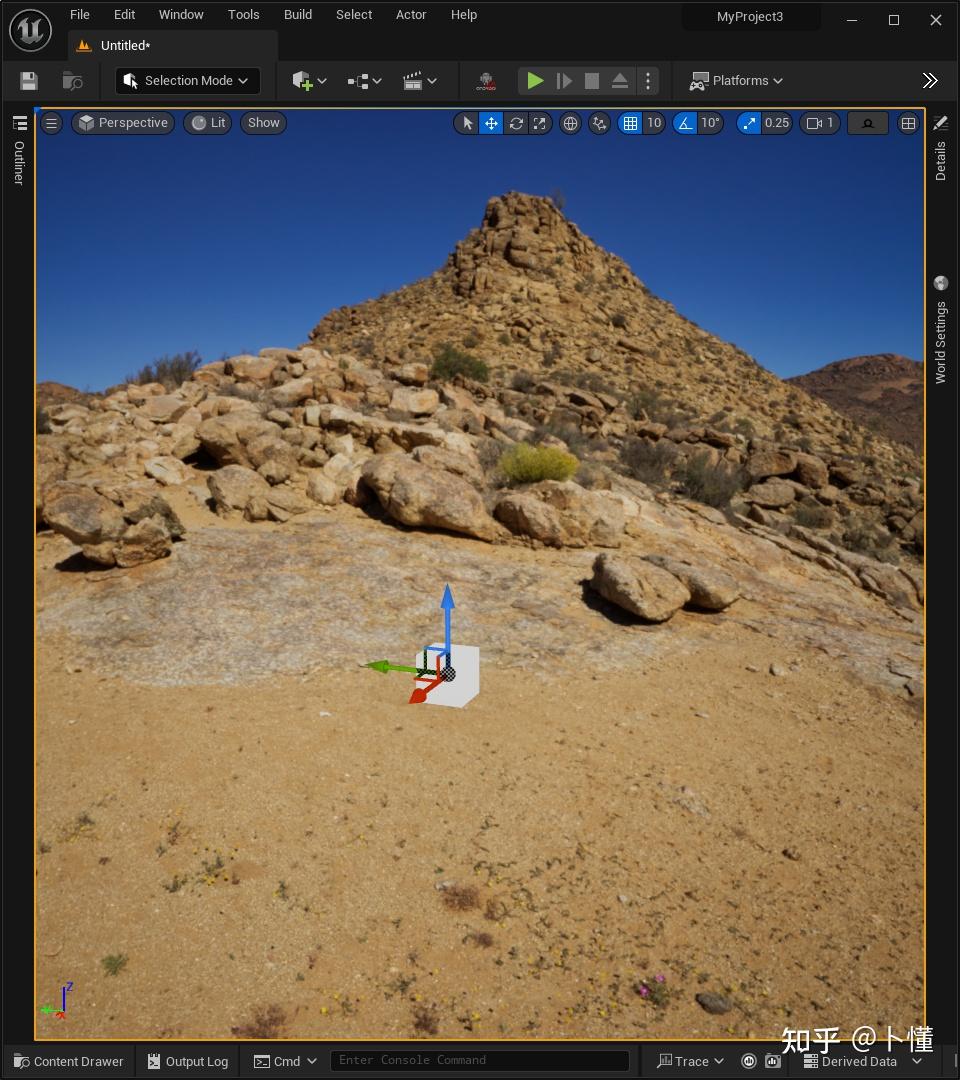The height and width of the screenshot is (1080, 960).
Task: Open the Cinematics clapperboard menu
Action: coord(414,81)
